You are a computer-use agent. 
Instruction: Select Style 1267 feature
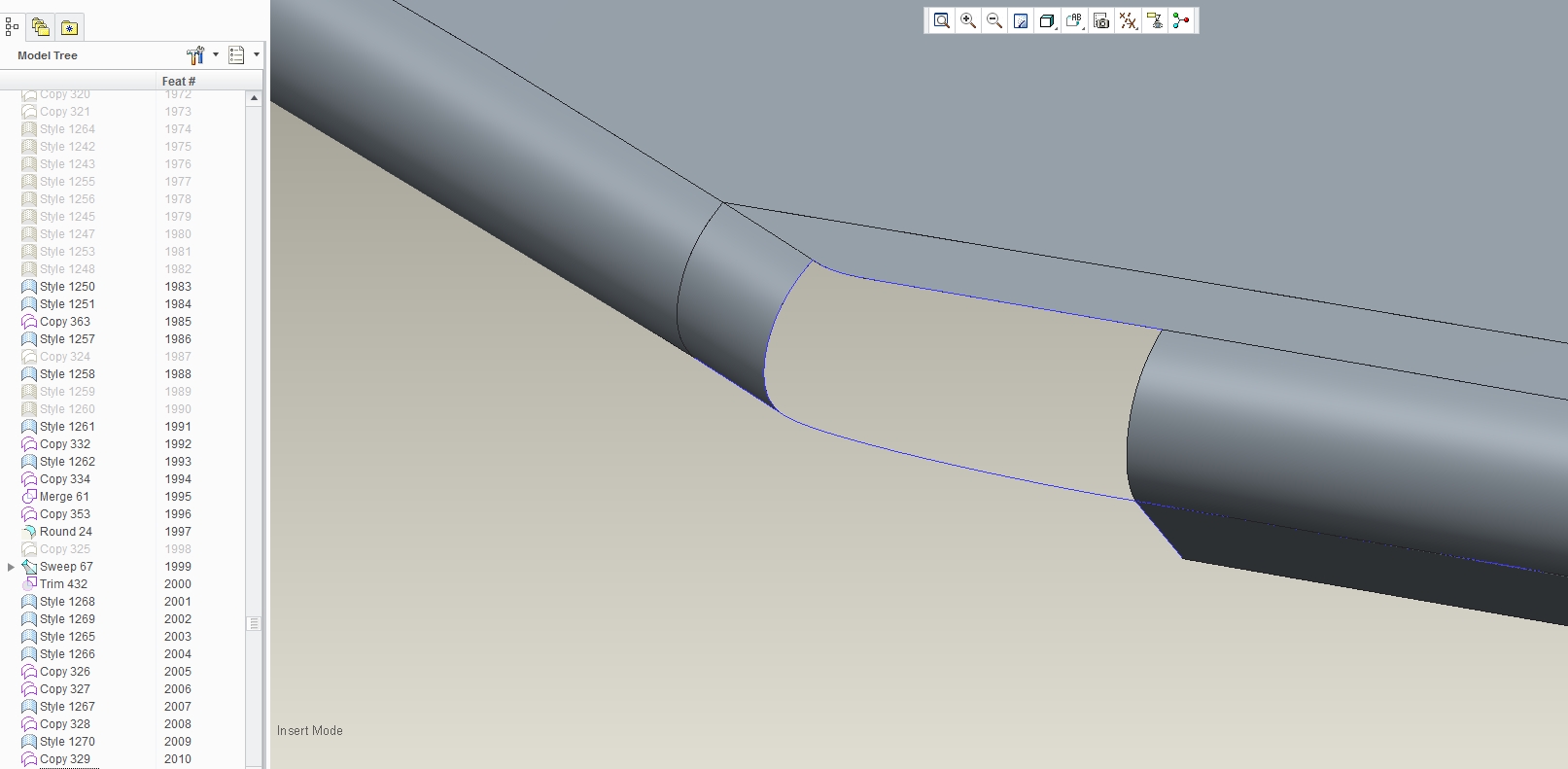(58, 707)
